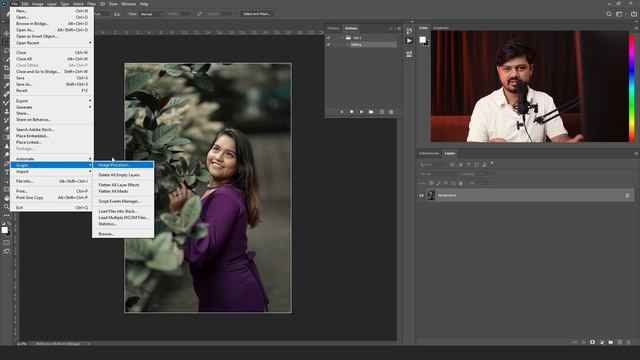Create new action in Actions panel
This screenshot has width=640, height=360.
point(381,112)
